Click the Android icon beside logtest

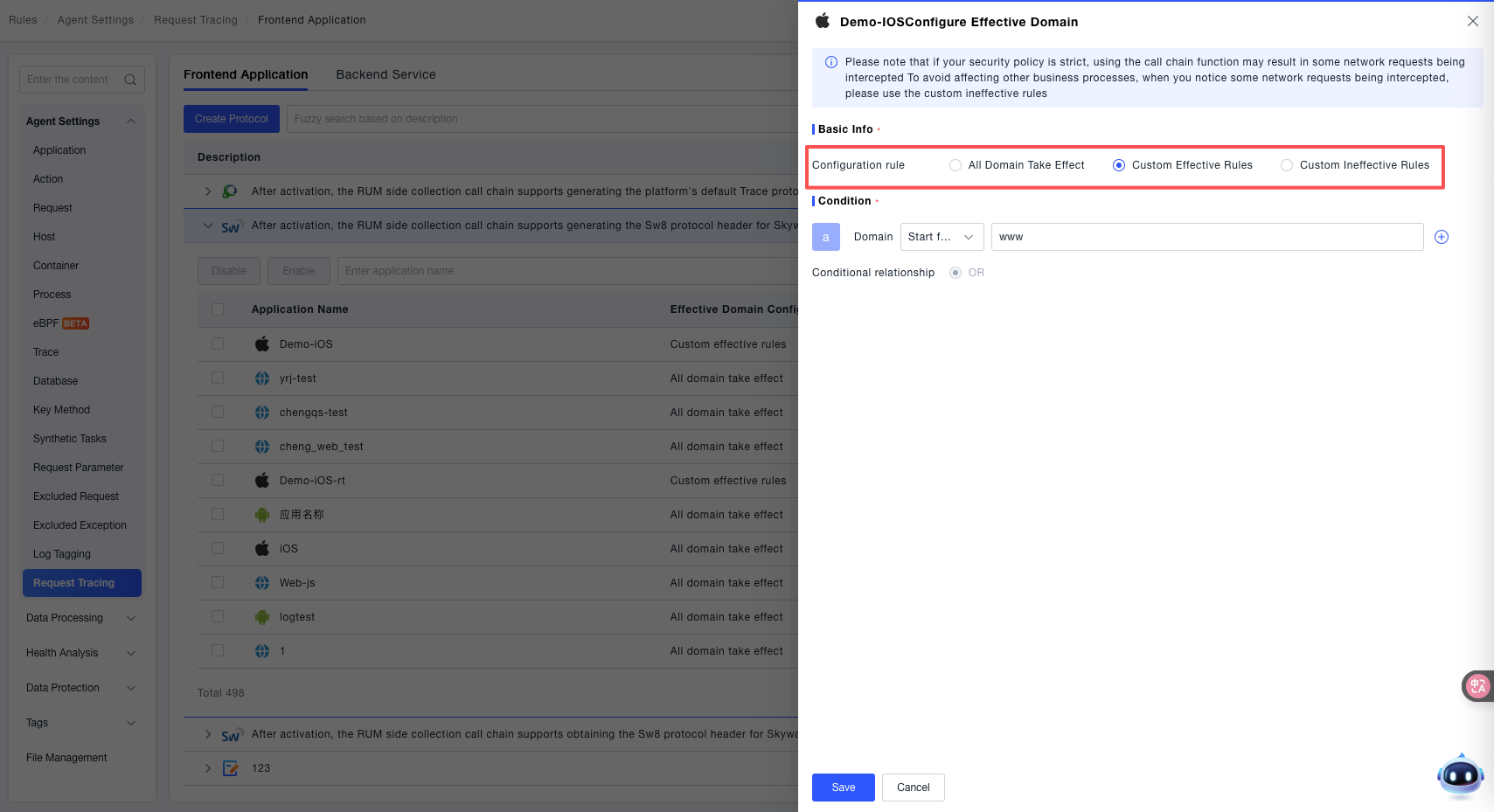(262, 617)
